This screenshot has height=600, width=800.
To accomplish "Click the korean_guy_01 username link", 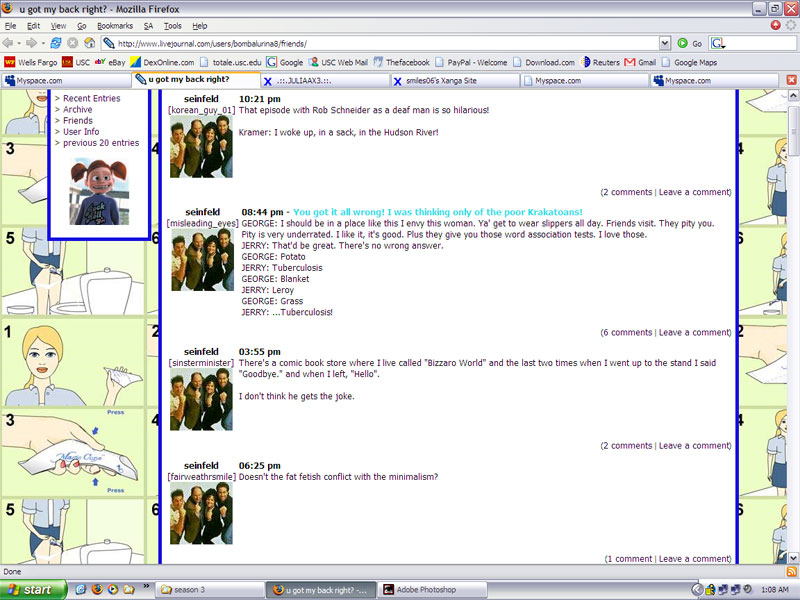I will (x=201, y=110).
